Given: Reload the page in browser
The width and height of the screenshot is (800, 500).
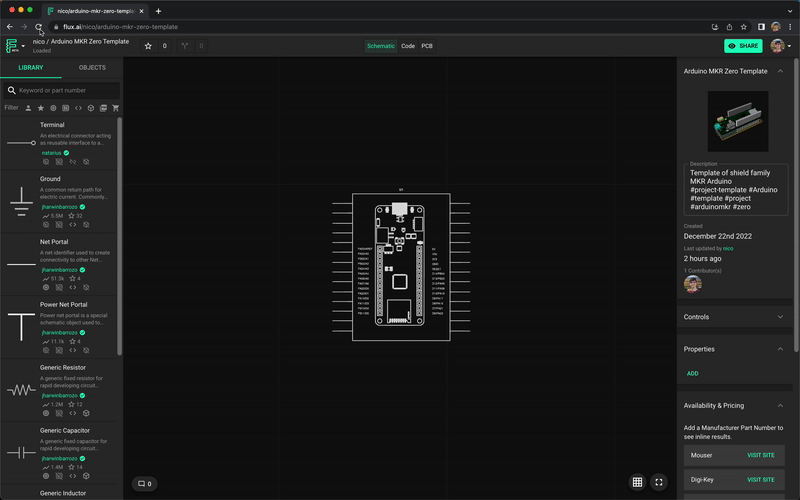Looking at the screenshot, I should tap(38, 27).
